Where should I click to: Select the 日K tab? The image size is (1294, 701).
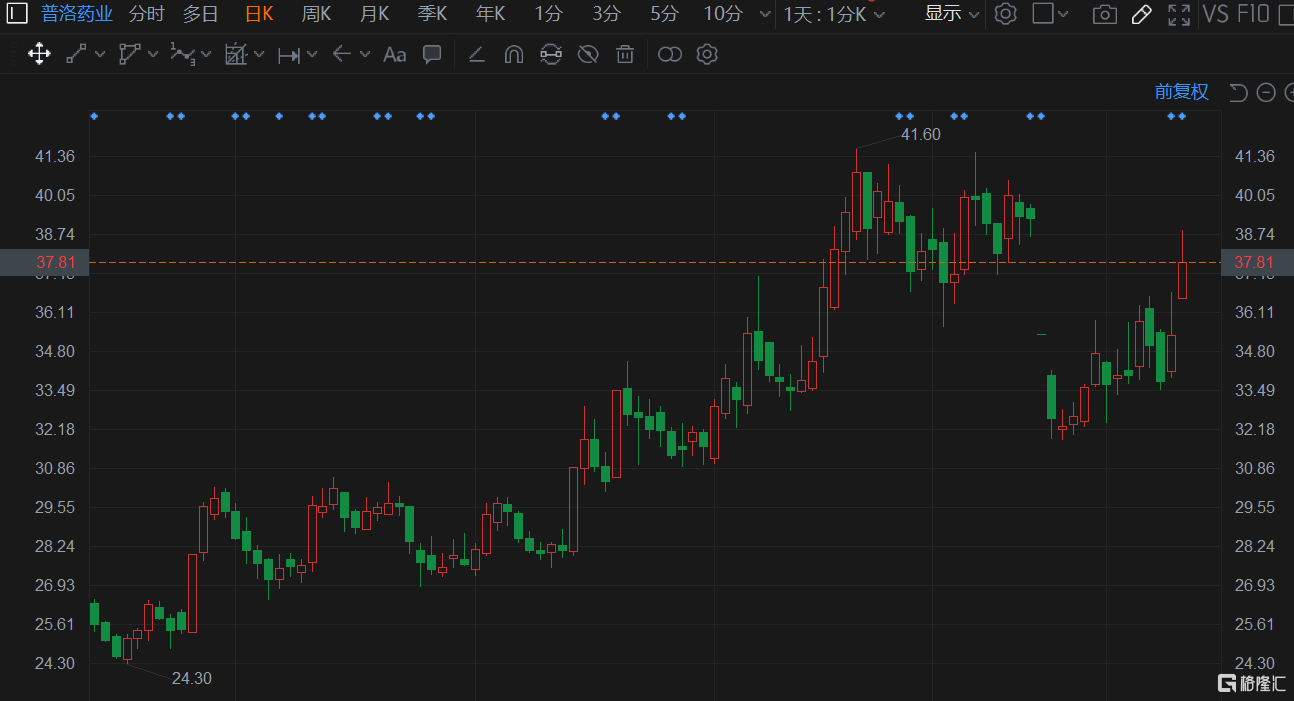coord(259,14)
